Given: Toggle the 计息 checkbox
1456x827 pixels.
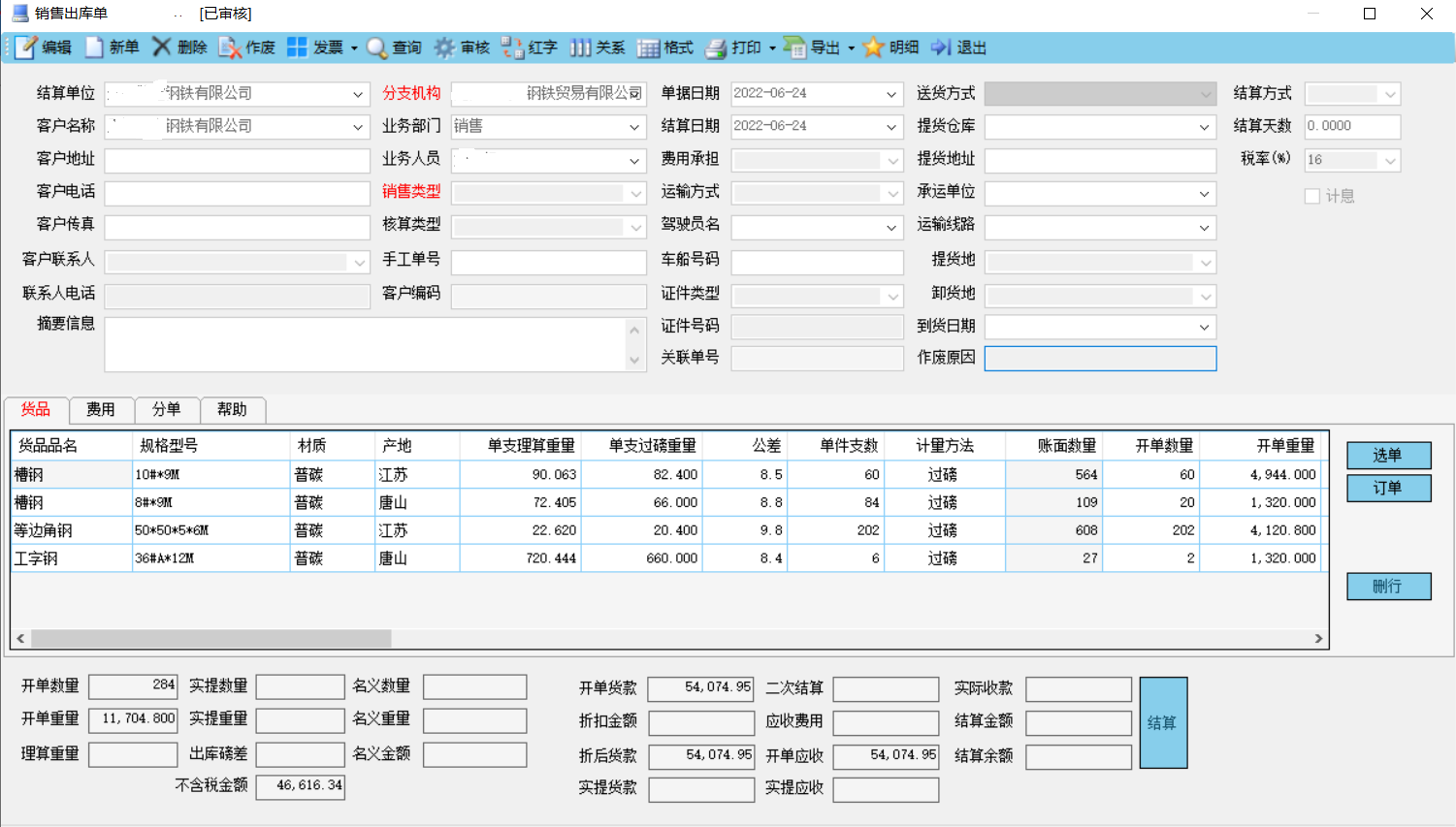Looking at the screenshot, I should coord(1312,197).
